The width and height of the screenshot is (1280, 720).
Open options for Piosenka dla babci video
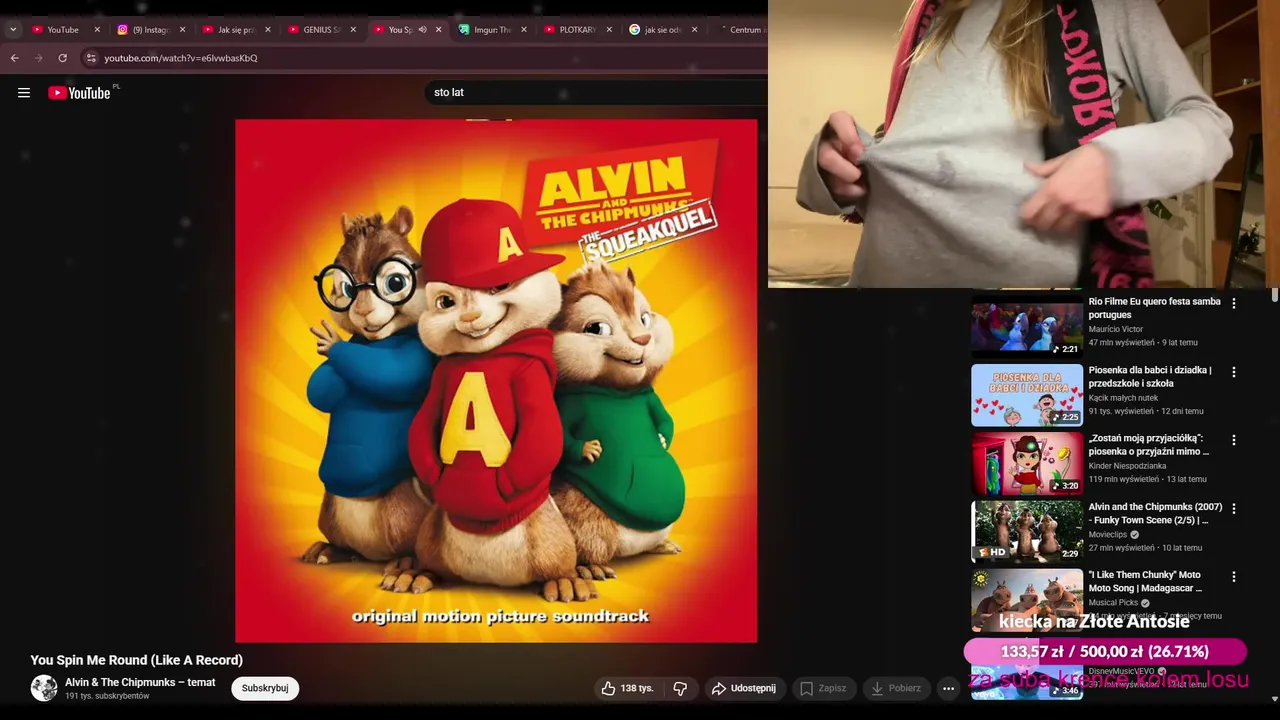point(1233,372)
